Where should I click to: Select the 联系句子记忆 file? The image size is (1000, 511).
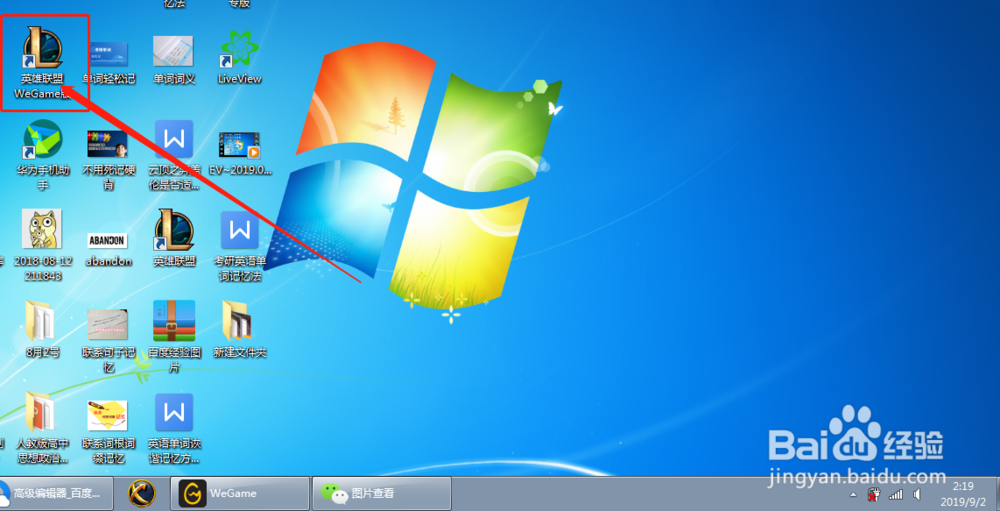pyautogui.click(x=108, y=341)
